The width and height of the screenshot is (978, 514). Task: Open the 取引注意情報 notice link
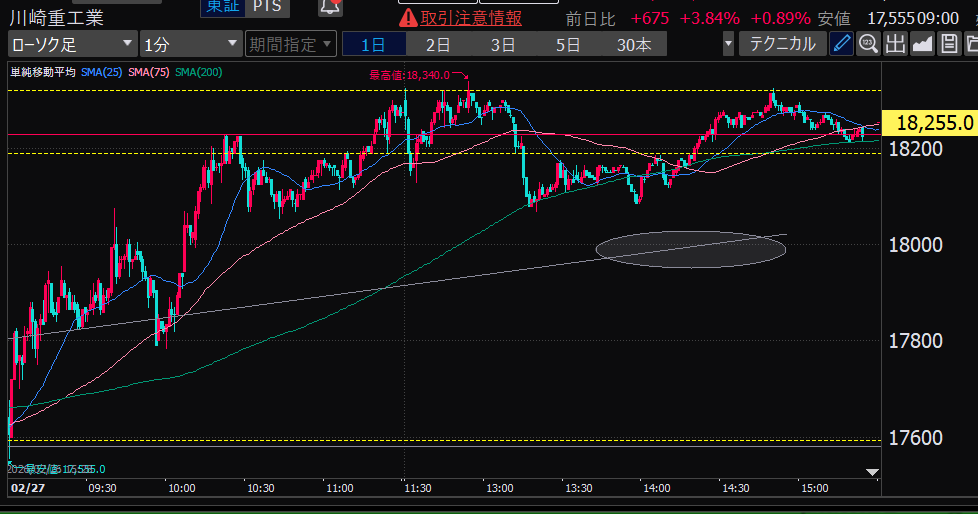[x=470, y=17]
